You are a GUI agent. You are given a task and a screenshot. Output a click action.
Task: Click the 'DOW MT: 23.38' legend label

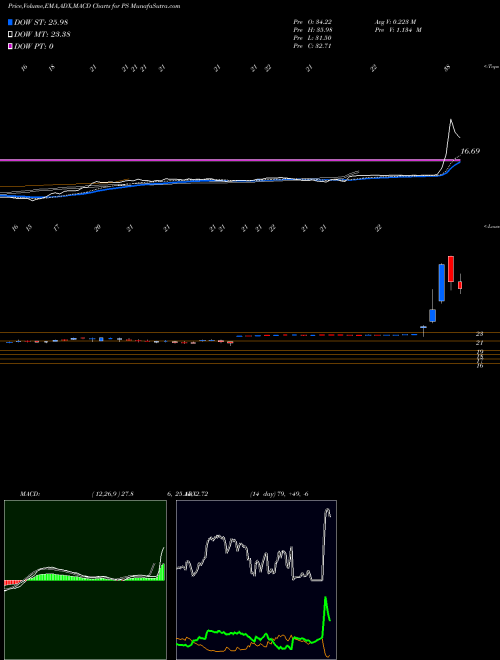[x=42, y=35]
